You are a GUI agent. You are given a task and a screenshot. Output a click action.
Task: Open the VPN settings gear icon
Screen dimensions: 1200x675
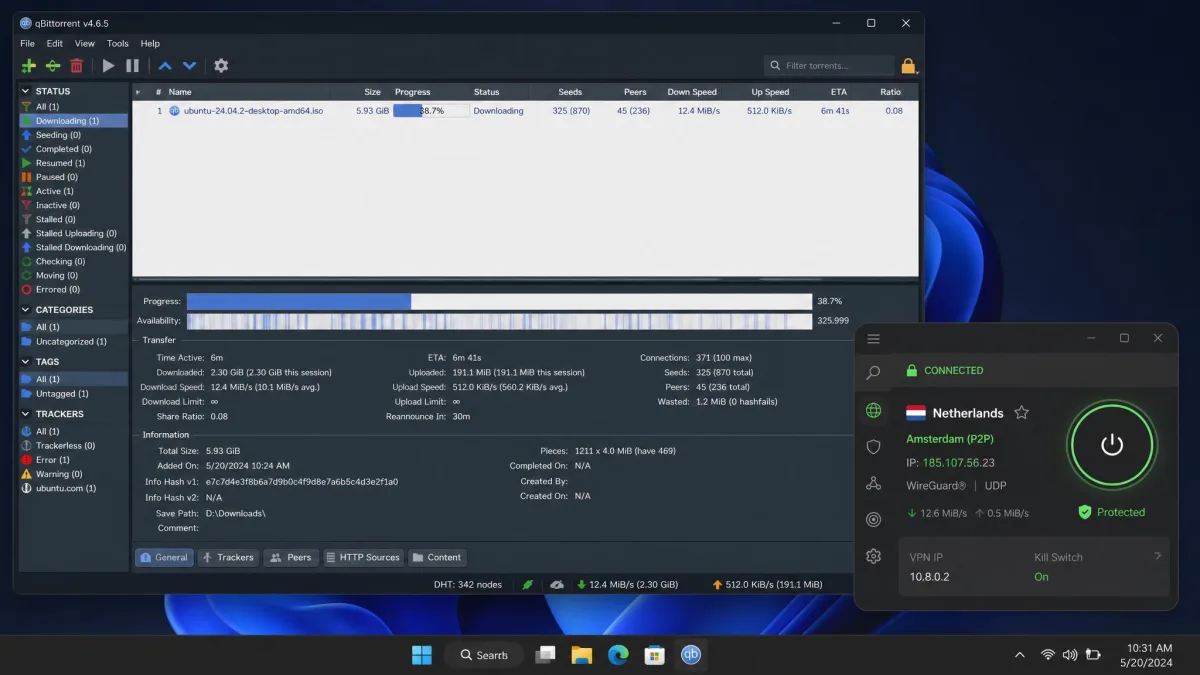coord(873,556)
